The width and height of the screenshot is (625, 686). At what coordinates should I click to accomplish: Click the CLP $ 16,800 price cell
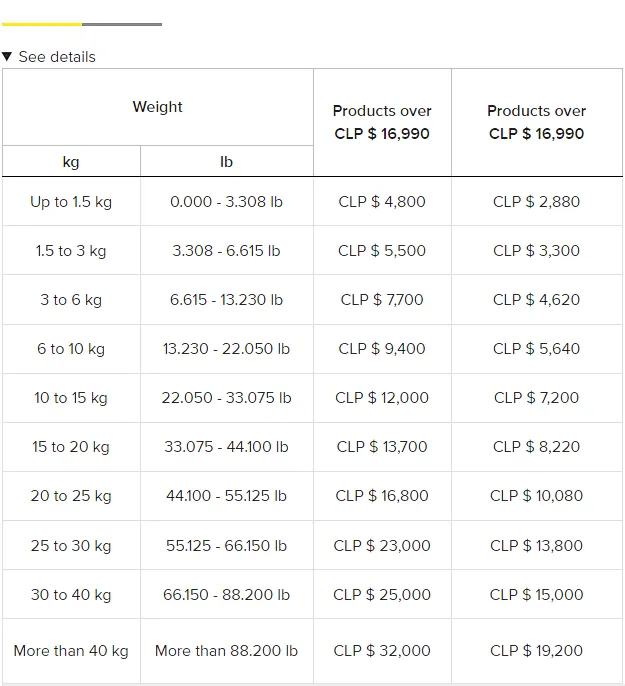click(382, 496)
